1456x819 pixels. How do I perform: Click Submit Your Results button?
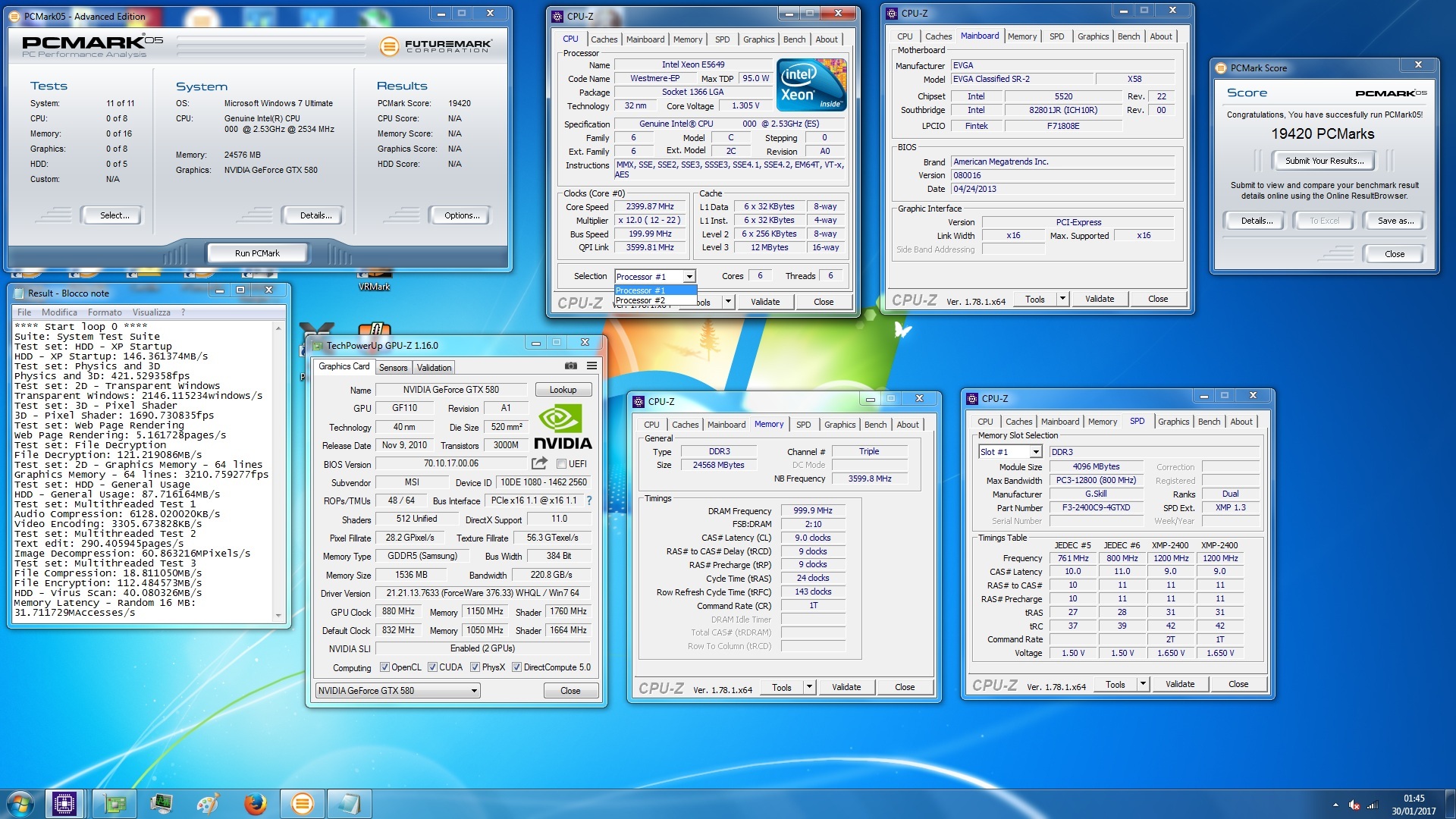pos(1324,161)
